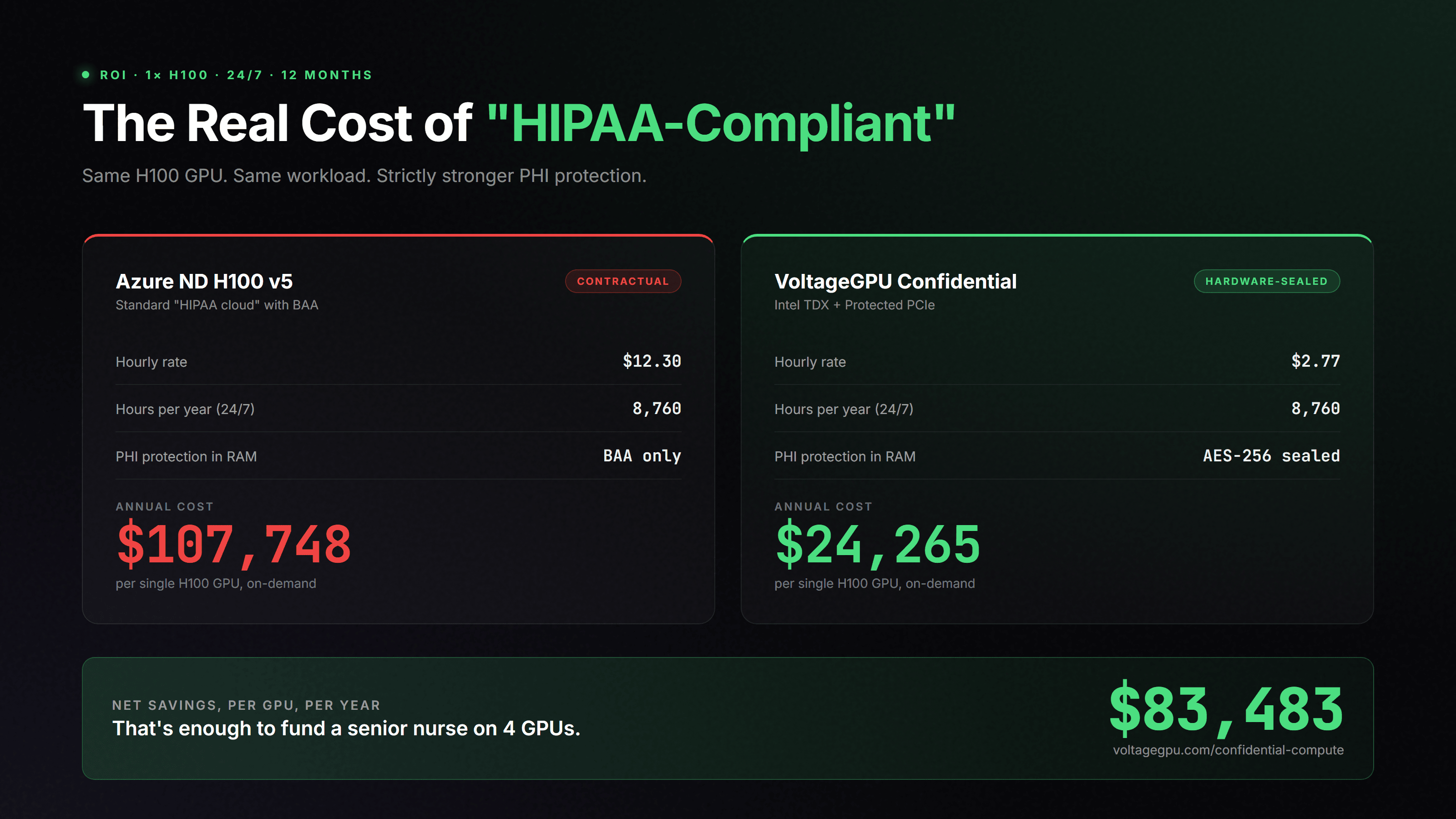
Task: Click 'Hours per year (24/7)' in Azure card
Action: point(185,409)
